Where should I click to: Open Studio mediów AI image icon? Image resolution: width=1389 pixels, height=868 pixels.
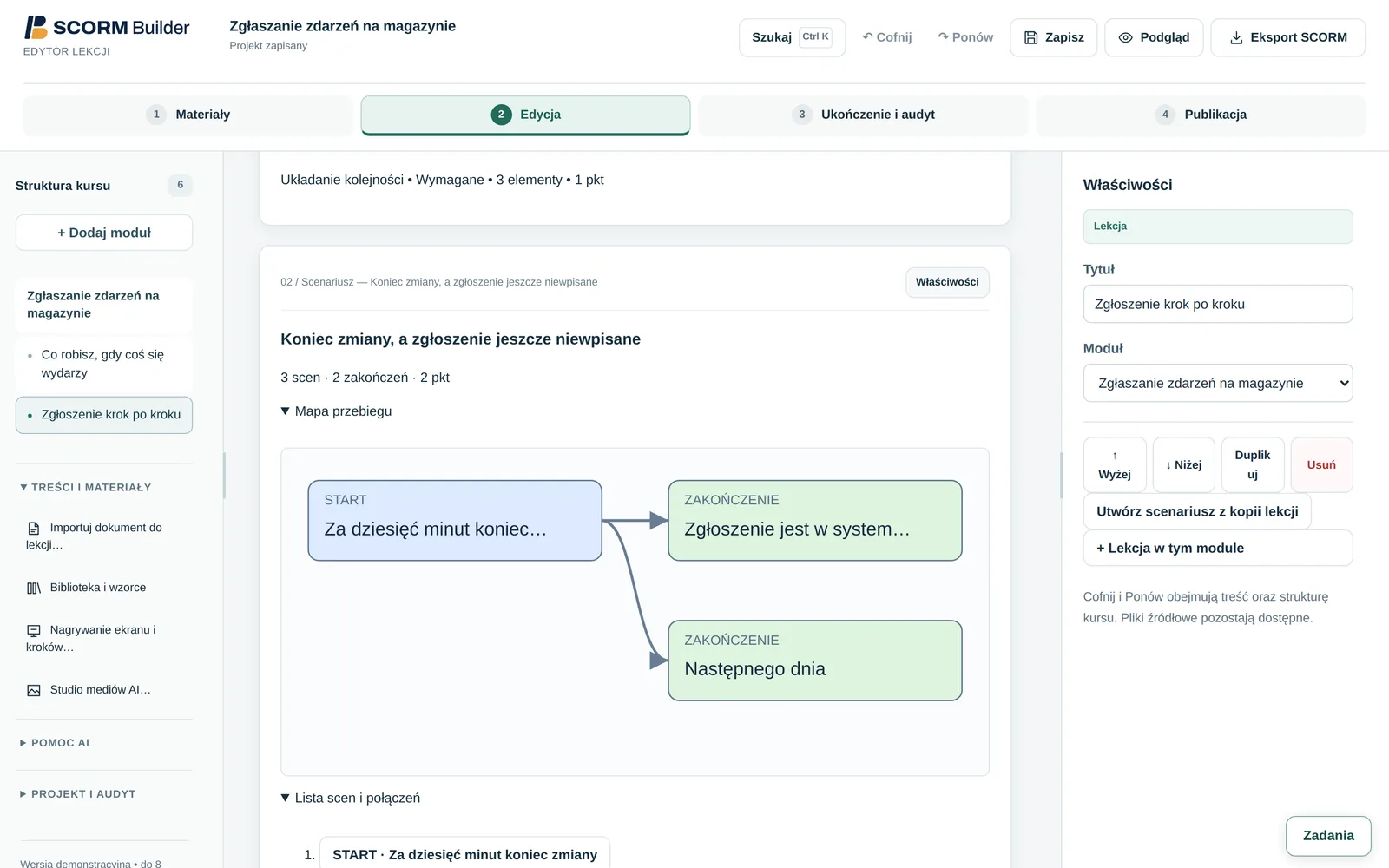[x=34, y=690]
